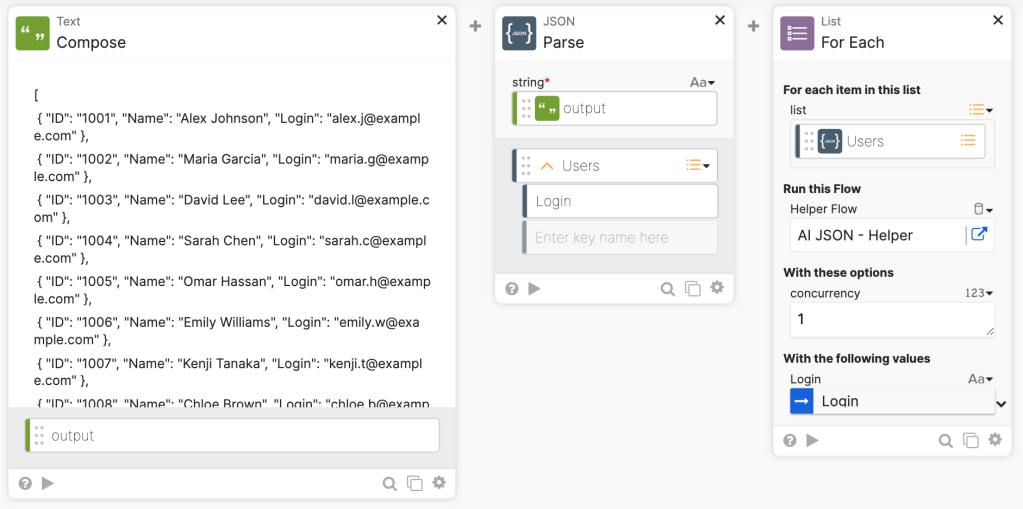The height and width of the screenshot is (509, 1023).
Task: Search inside the Compose card
Action: tap(389, 484)
